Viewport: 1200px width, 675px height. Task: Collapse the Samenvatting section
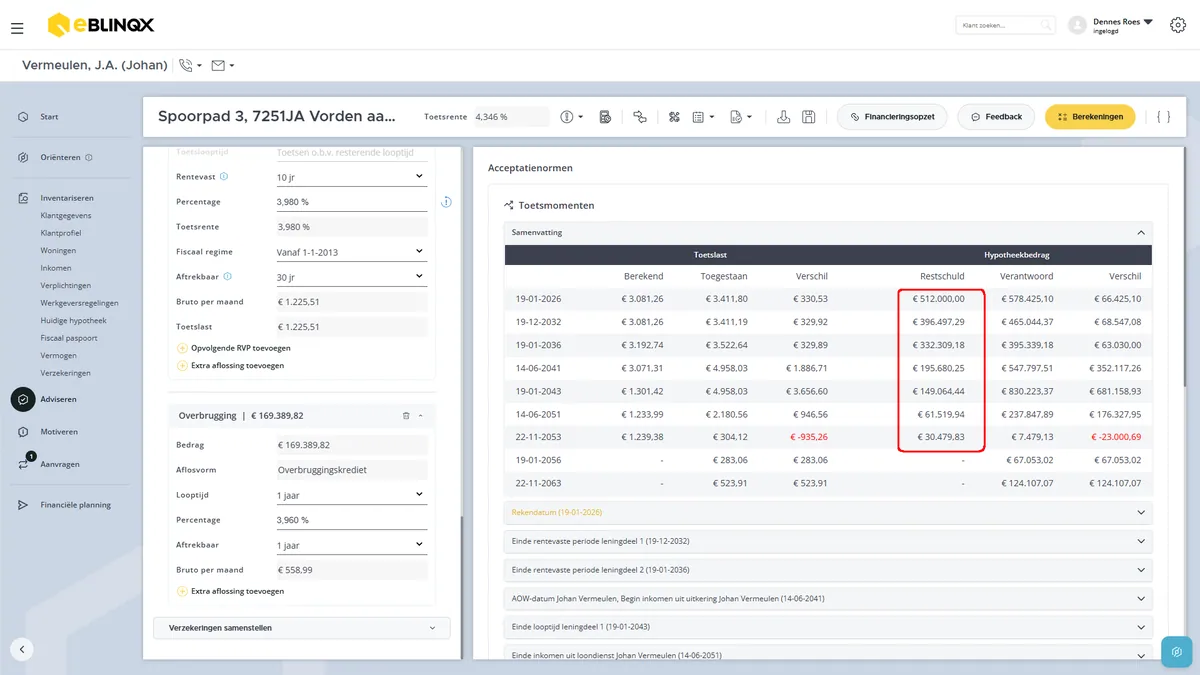[x=828, y=232]
